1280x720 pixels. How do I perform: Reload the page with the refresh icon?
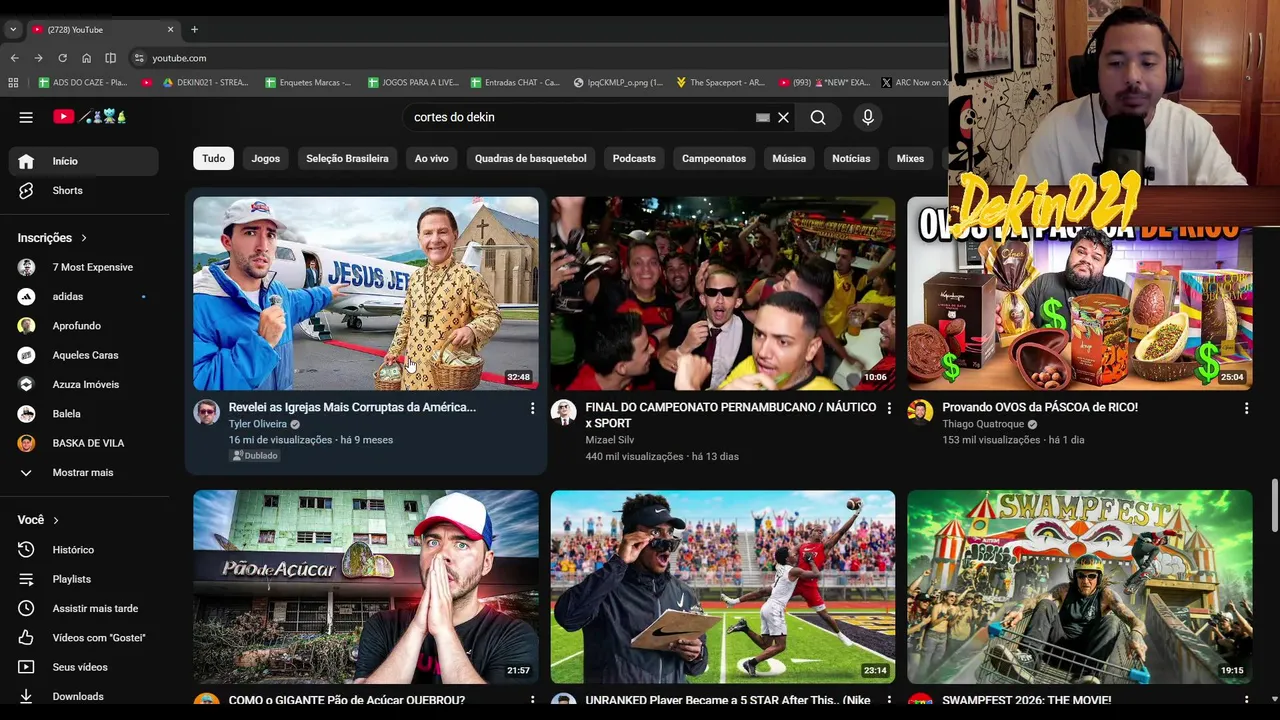(62, 58)
